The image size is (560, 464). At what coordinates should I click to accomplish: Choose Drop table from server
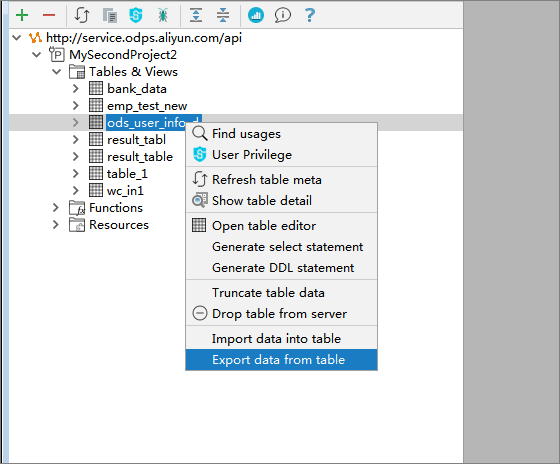pos(281,314)
